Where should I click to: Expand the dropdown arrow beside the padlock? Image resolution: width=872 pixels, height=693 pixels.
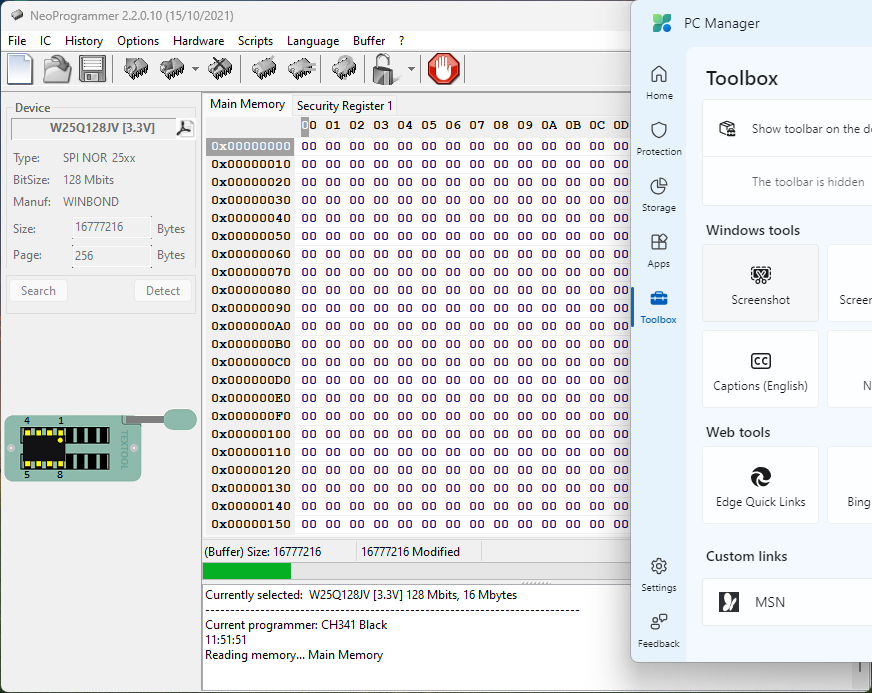(x=411, y=70)
